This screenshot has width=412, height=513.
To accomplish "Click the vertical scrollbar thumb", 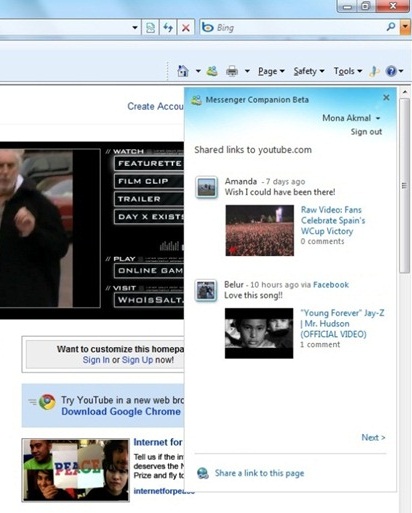I will tap(405, 186).
